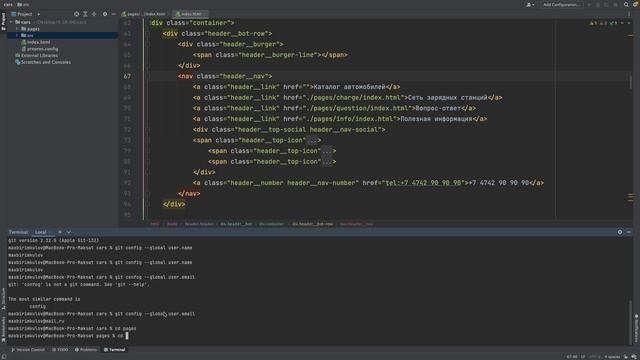Click the Expand All icon in the Project panel
This screenshot has width=640, height=360.
pyautogui.click(x=85, y=14)
